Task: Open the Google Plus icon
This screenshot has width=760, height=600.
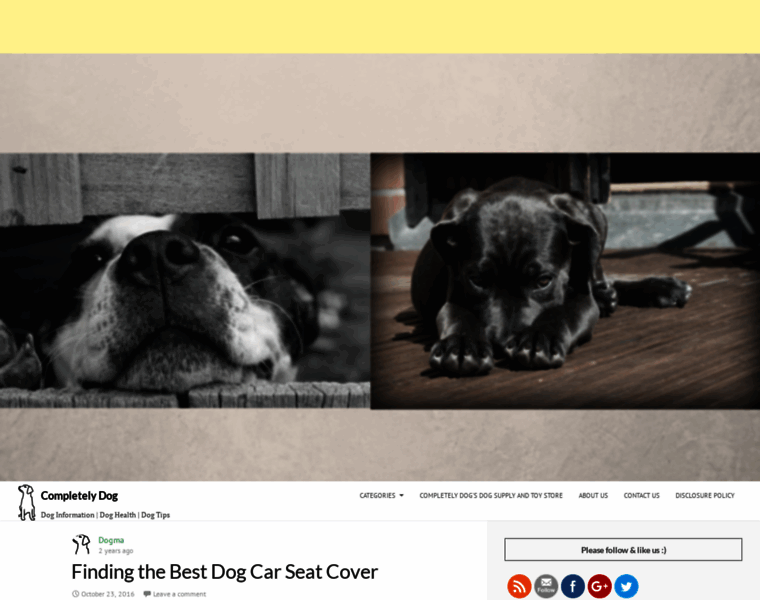Action: (x=599, y=586)
